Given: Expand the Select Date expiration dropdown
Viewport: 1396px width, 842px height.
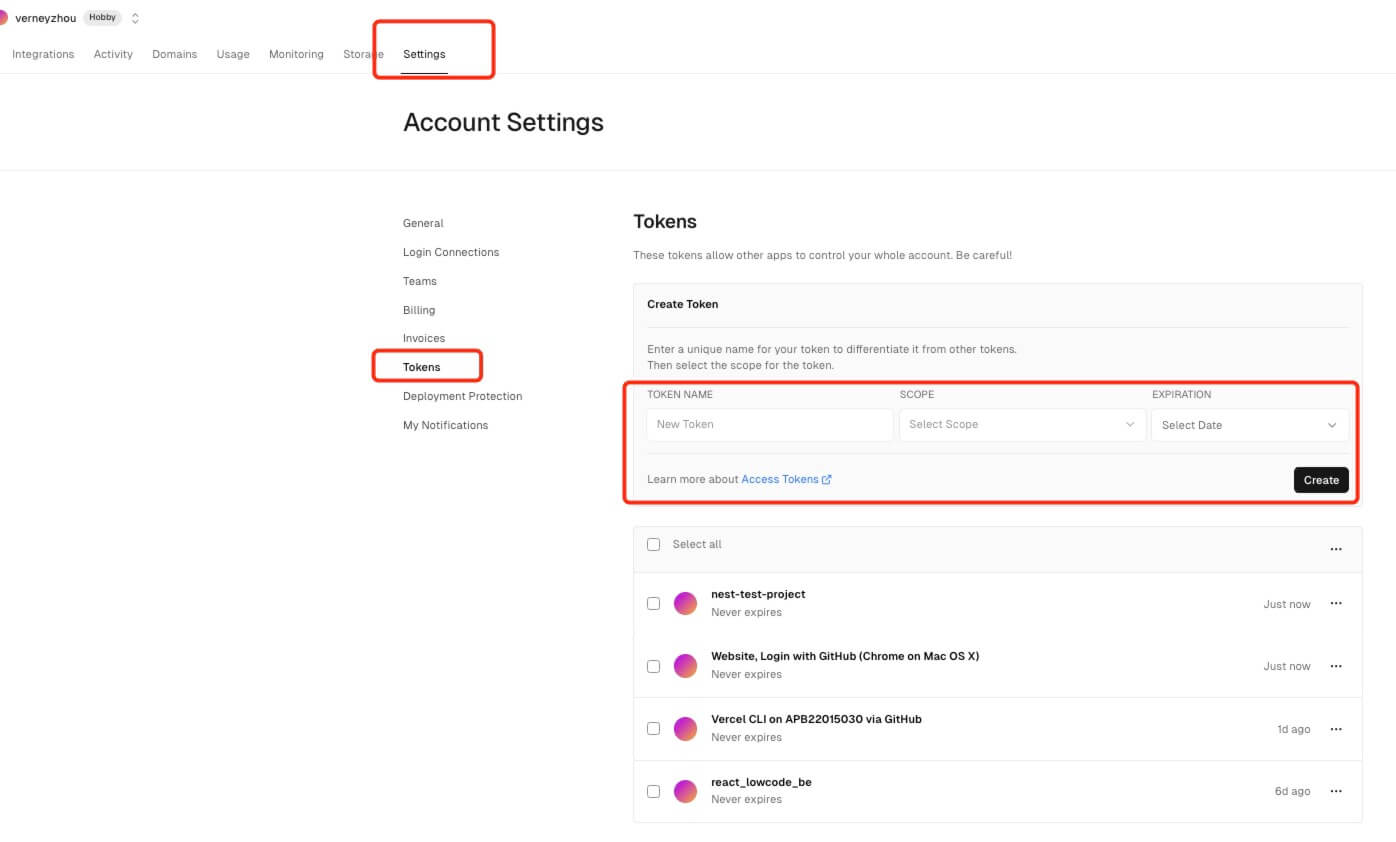Looking at the screenshot, I should tap(1249, 425).
